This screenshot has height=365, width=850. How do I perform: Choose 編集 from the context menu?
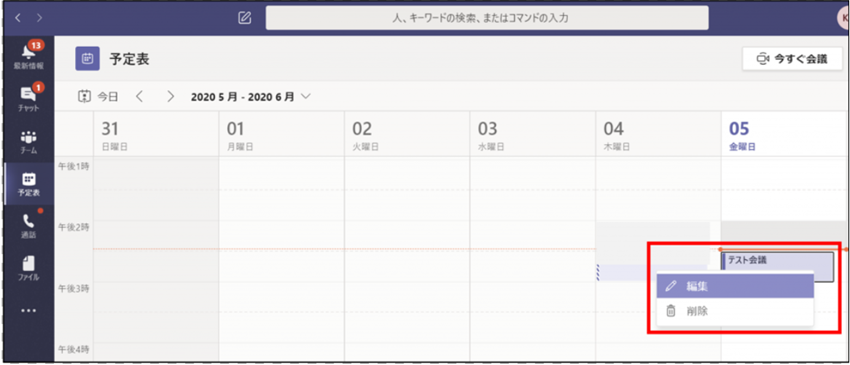(735, 286)
